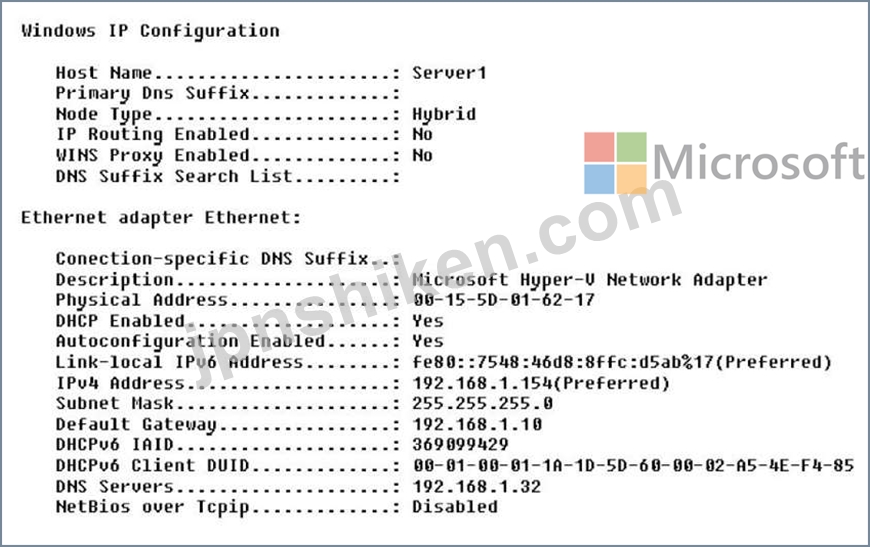Click the Ethernet adapter Ethernet heading
Screen dimensions: 870x547
click(161, 218)
